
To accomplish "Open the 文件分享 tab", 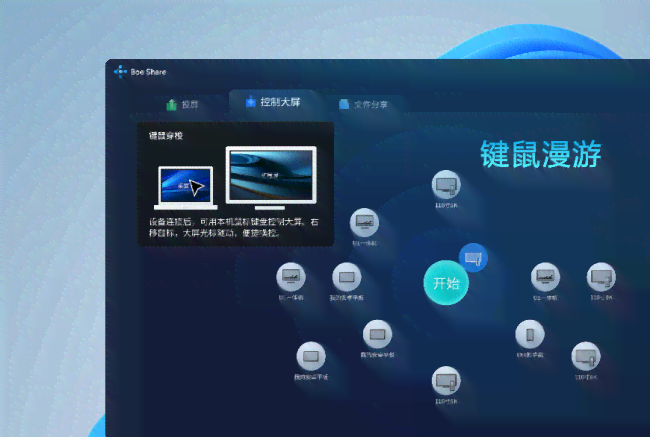I will (363, 104).
